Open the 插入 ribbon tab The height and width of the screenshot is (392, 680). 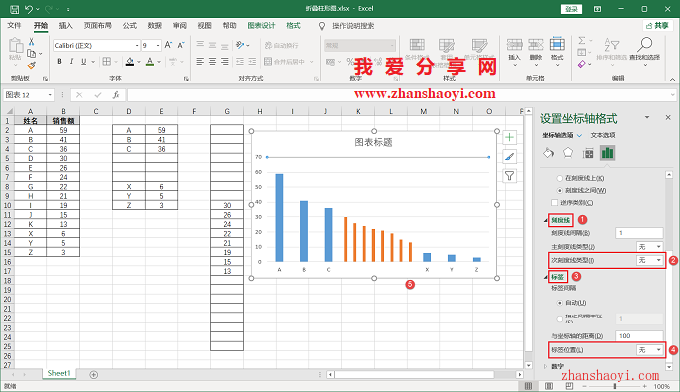click(65, 26)
